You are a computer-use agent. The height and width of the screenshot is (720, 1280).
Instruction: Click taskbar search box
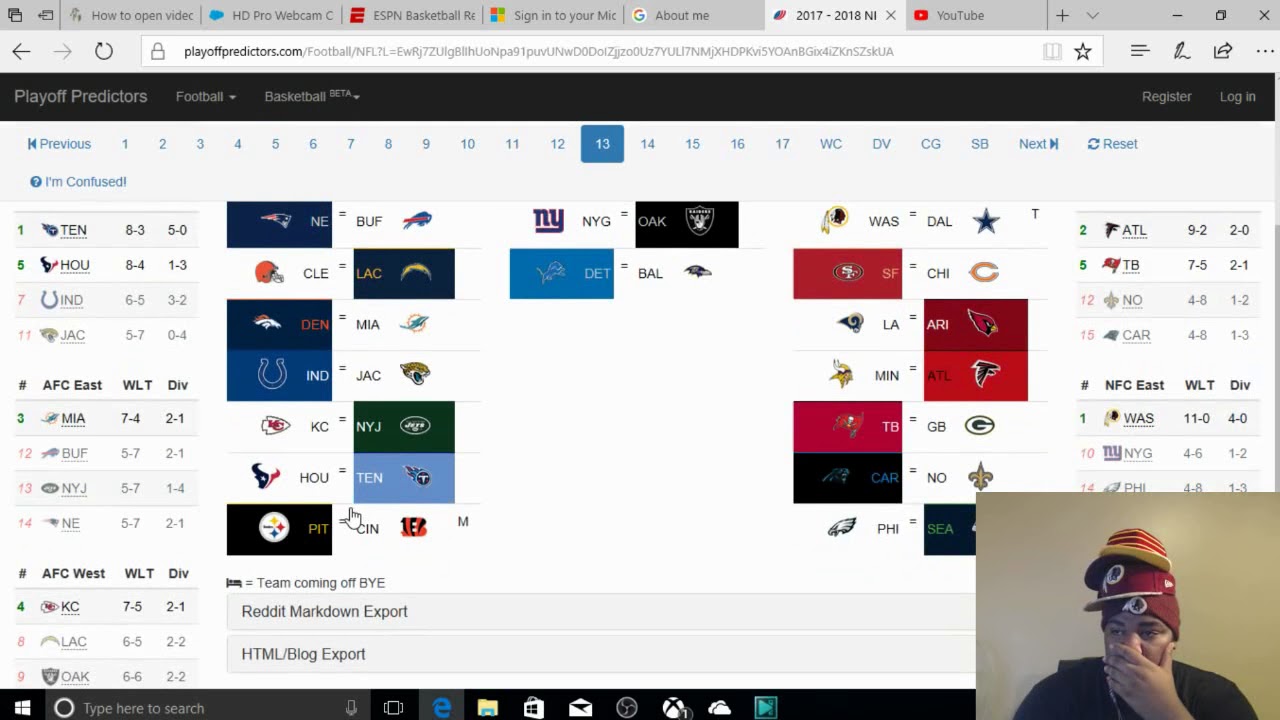coord(206,708)
